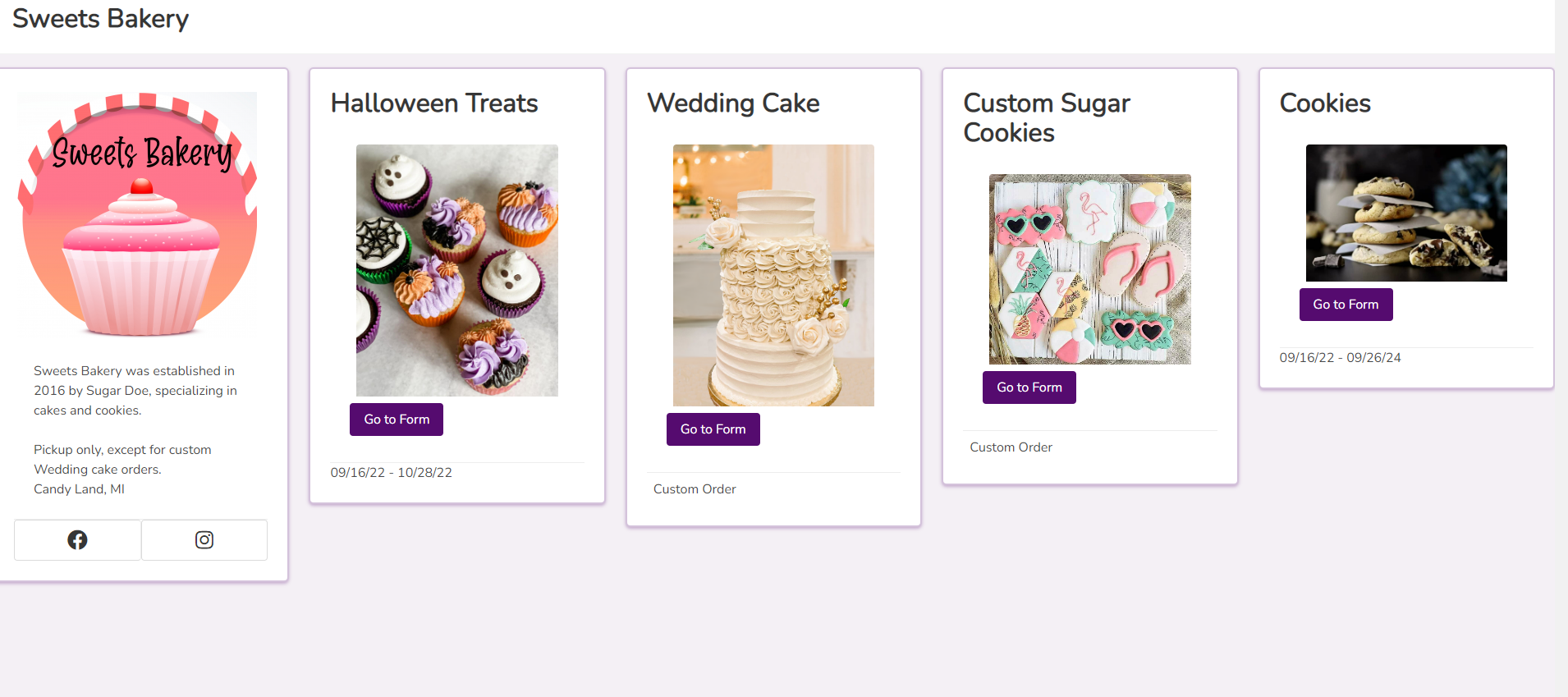Select the Halloween cupcakes photo

[x=456, y=270]
